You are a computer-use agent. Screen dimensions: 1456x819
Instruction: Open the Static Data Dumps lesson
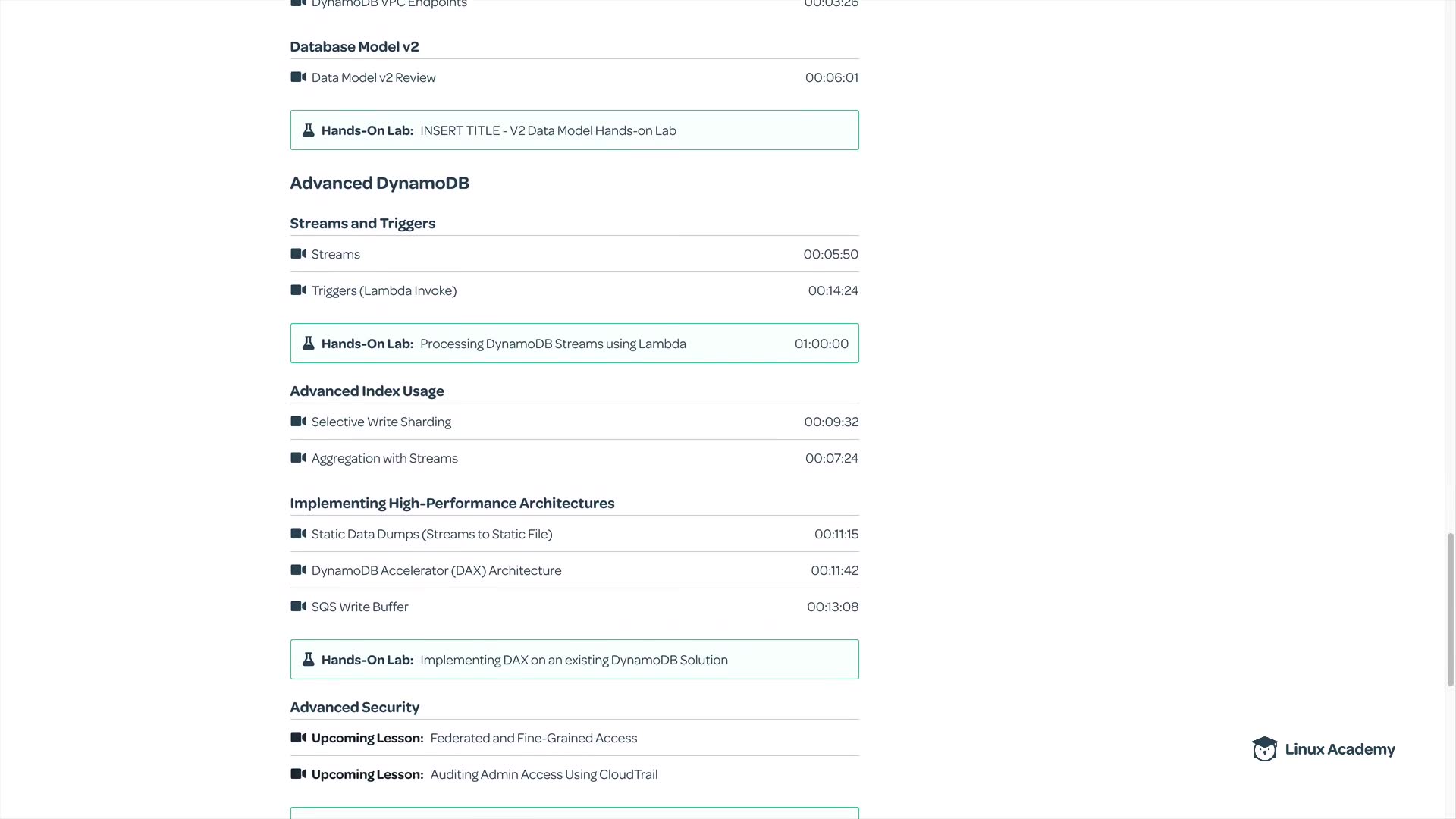tap(431, 534)
